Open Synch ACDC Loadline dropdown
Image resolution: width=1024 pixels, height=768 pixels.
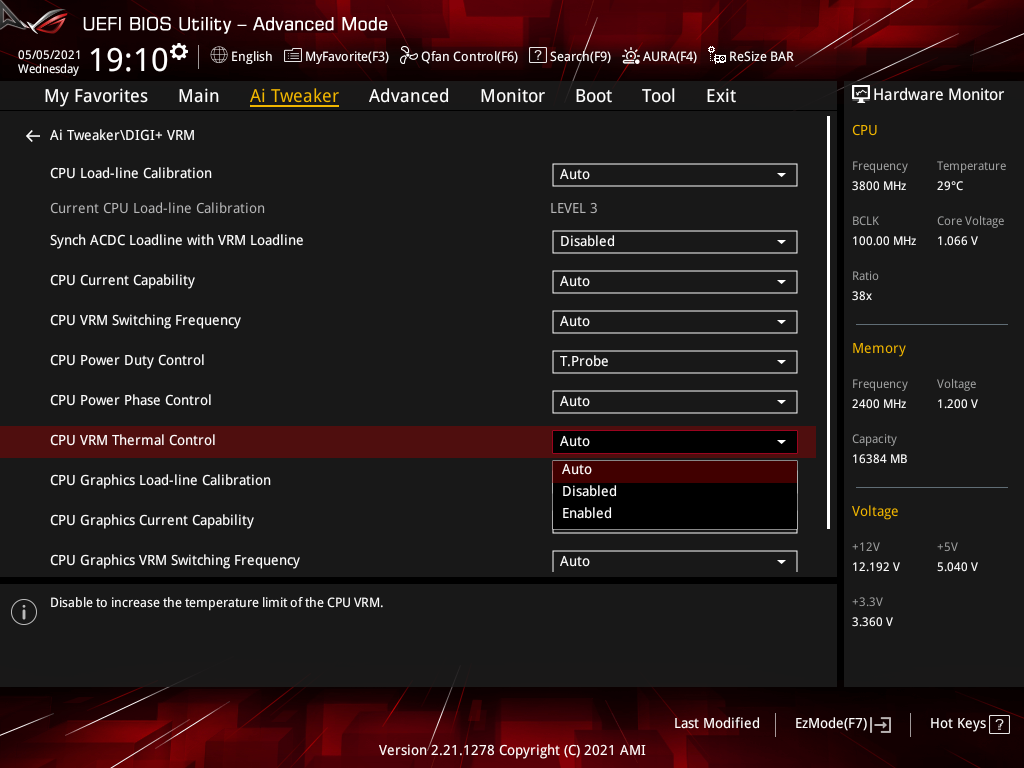point(675,242)
